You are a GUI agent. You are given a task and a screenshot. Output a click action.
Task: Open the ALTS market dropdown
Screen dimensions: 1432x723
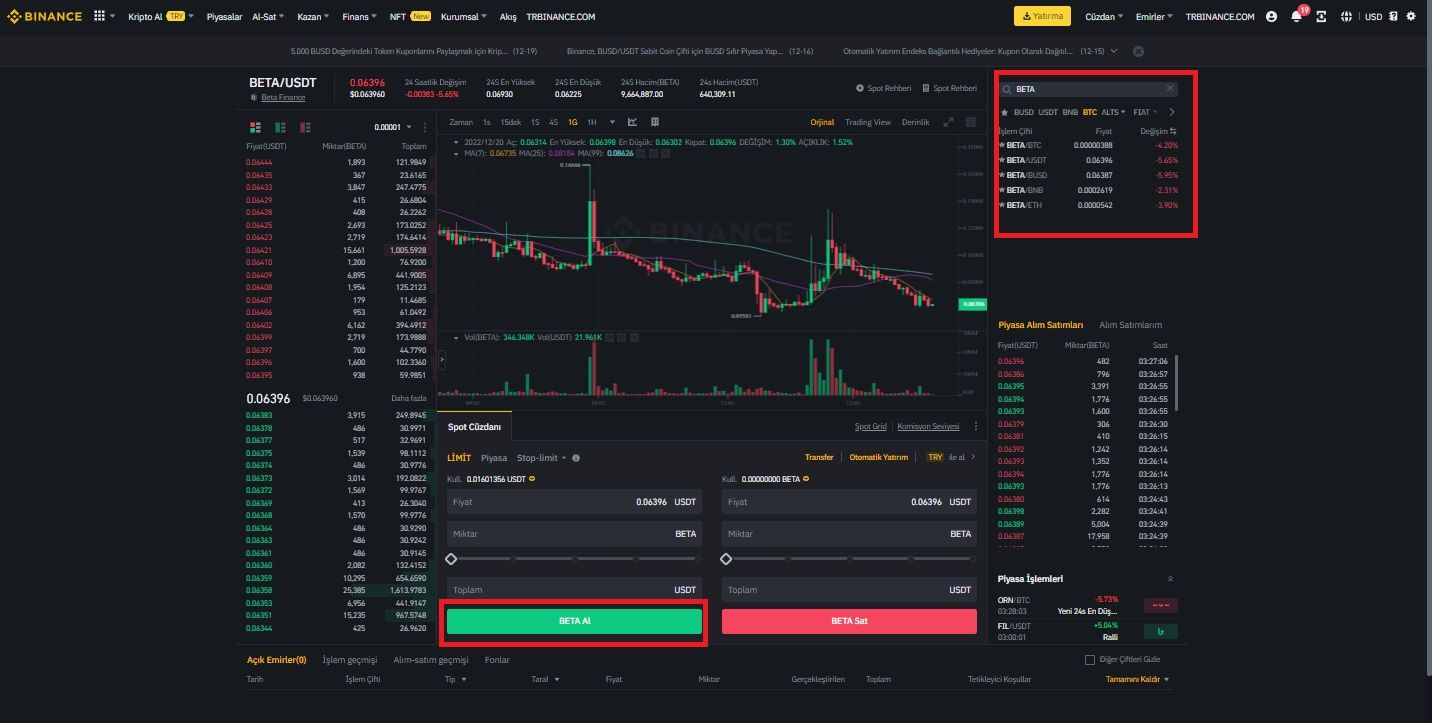coord(1113,112)
